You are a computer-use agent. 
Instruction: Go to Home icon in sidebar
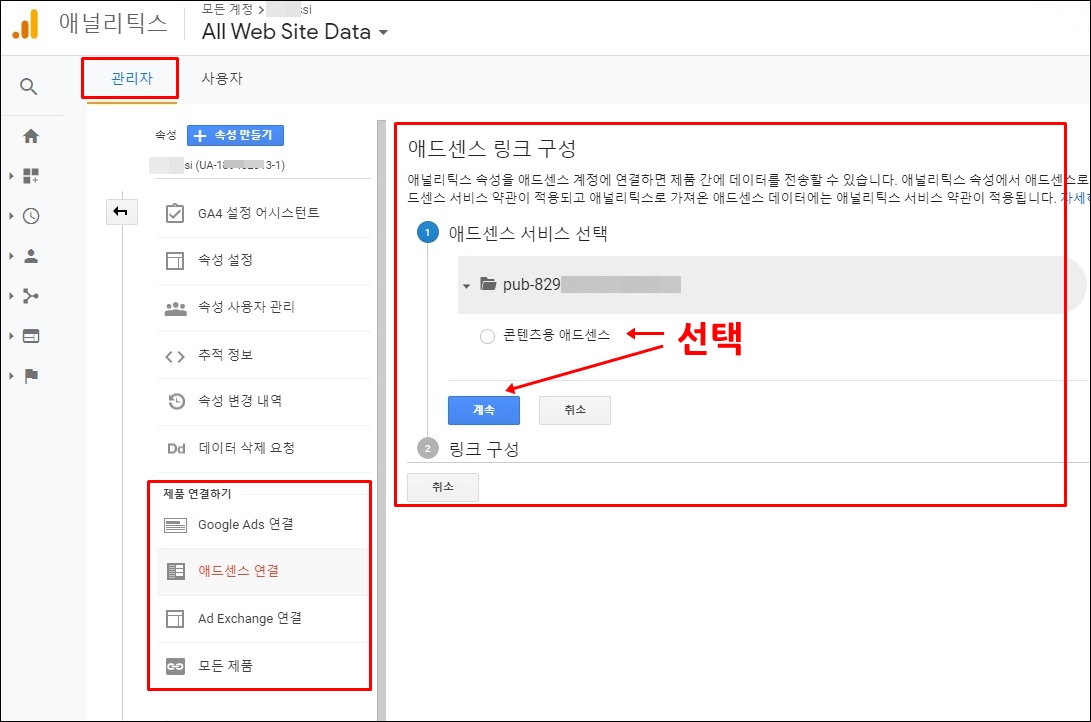(x=31, y=136)
